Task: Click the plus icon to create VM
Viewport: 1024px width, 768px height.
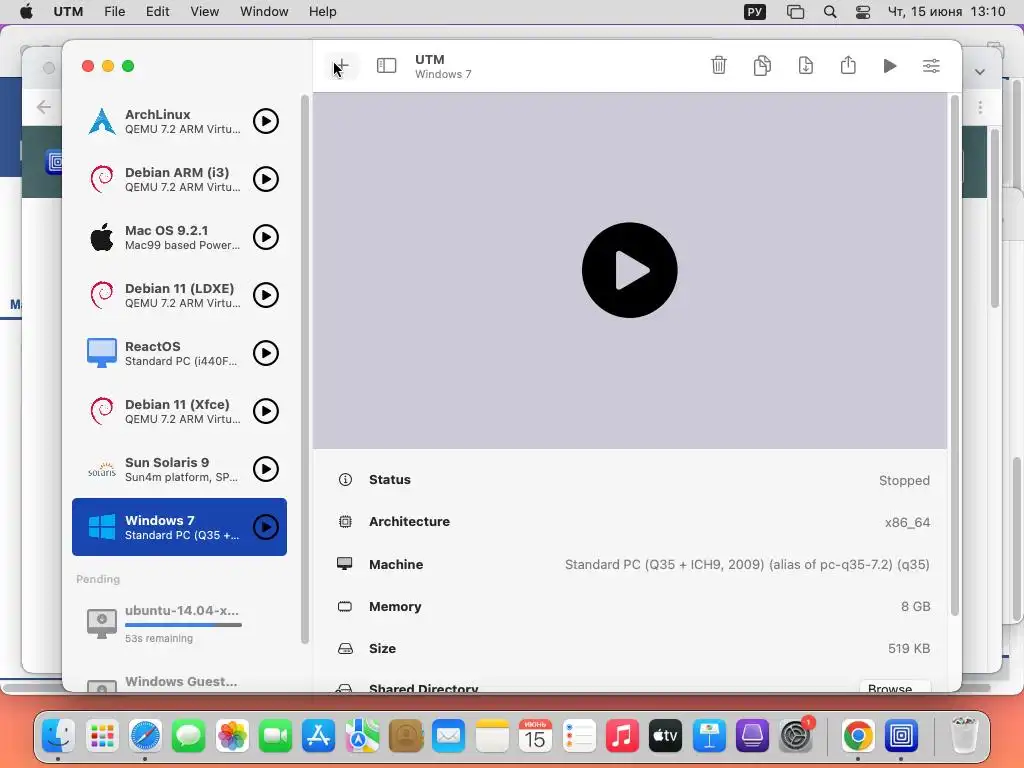Action: pos(342,66)
